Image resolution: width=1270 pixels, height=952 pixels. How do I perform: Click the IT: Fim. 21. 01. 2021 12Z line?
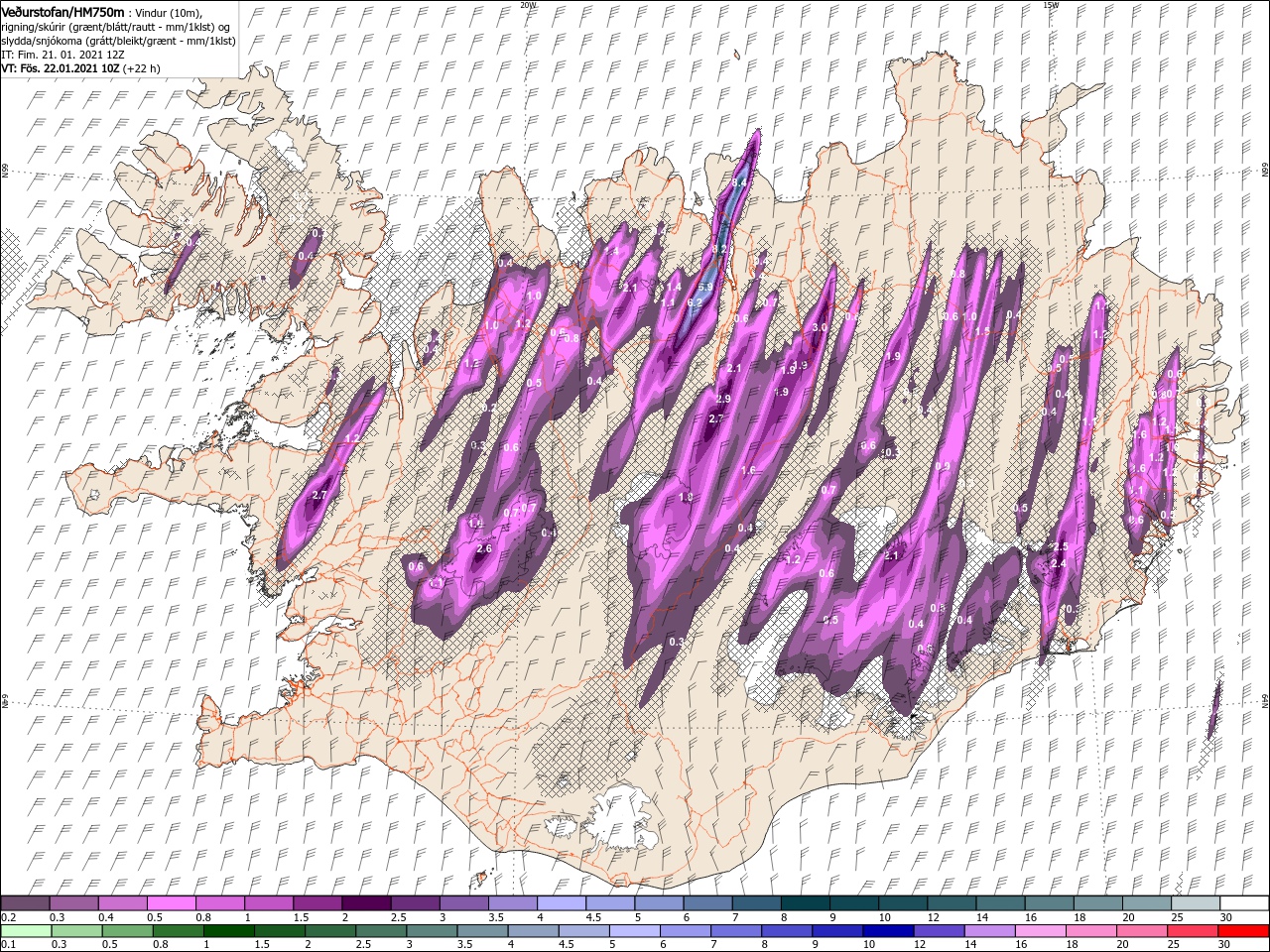click(x=63, y=55)
